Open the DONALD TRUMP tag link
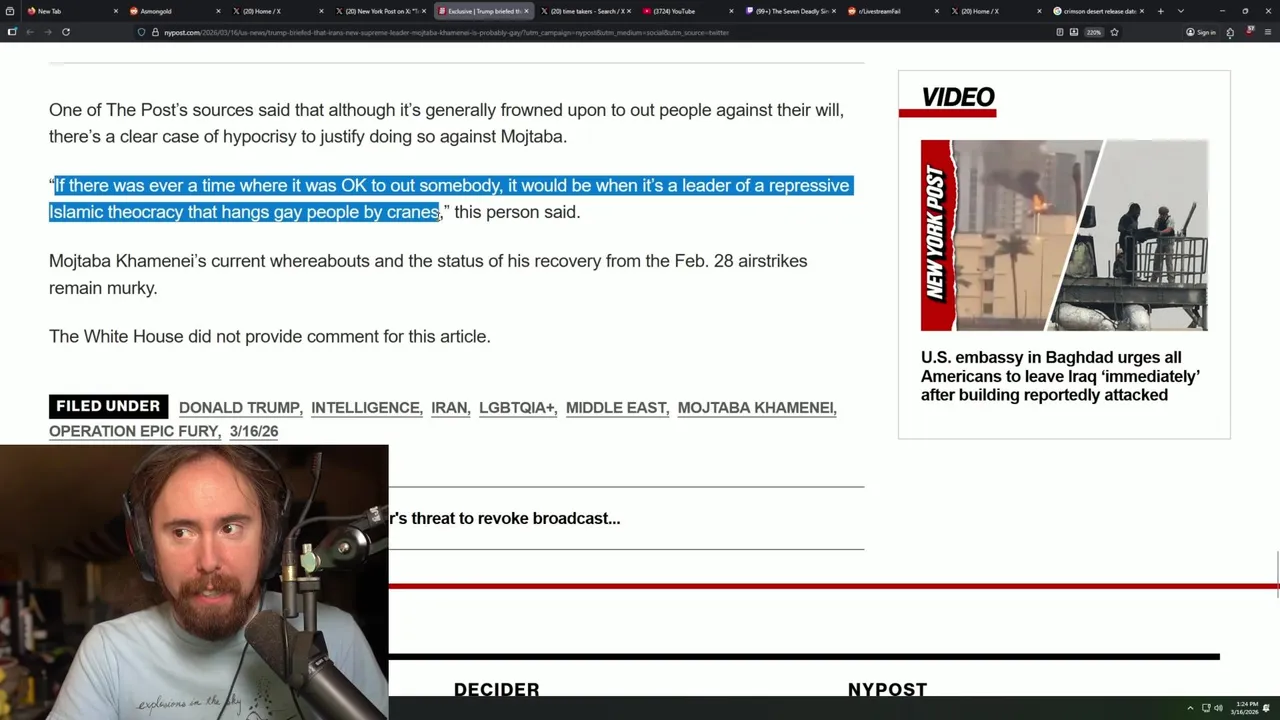This screenshot has width=1280, height=720. (239, 407)
